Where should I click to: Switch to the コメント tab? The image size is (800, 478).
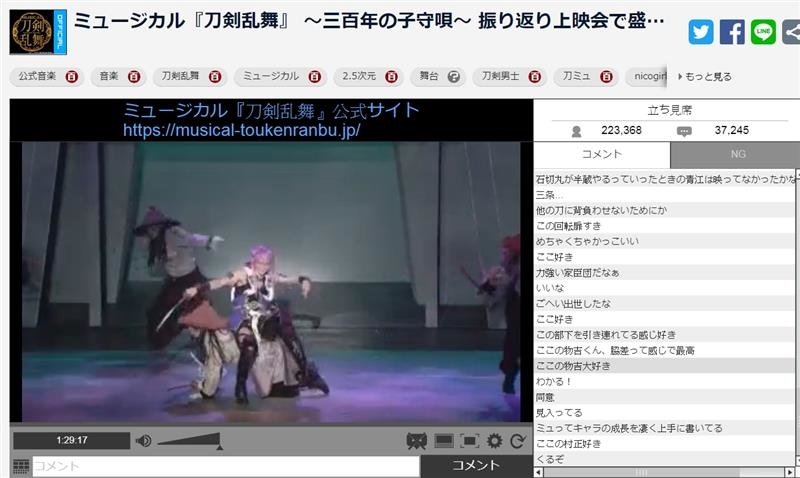pos(602,155)
